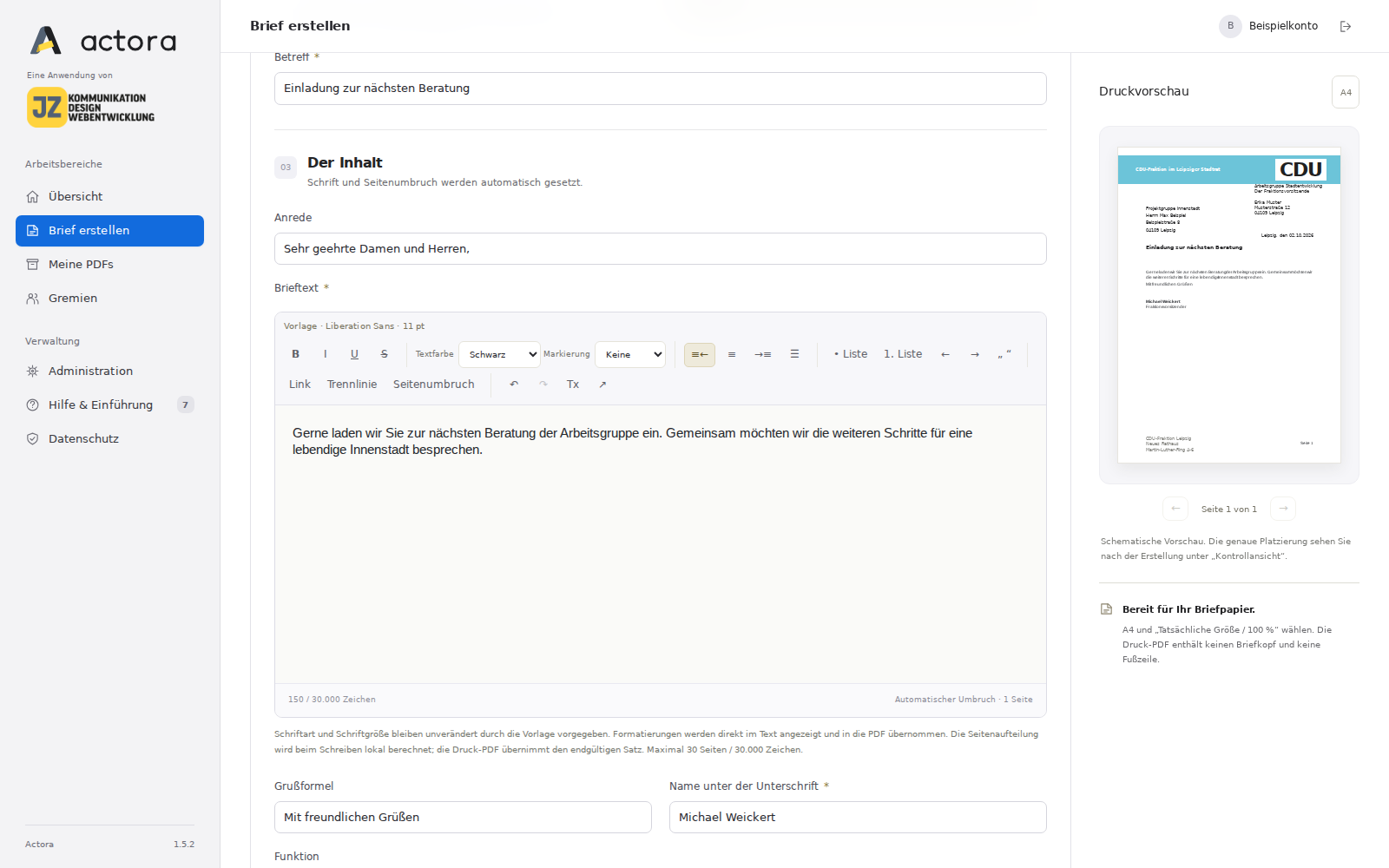
Task: Decrease indent with left arrow
Action: click(945, 354)
